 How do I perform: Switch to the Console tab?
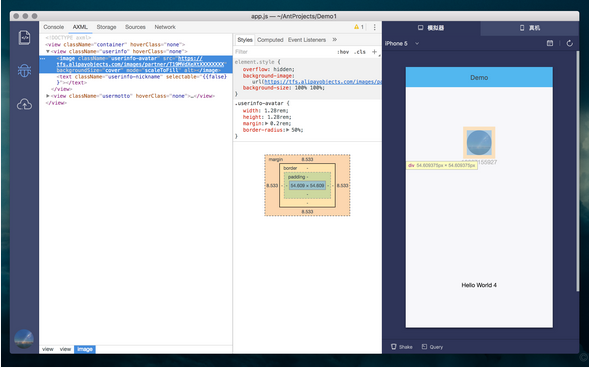[54, 27]
